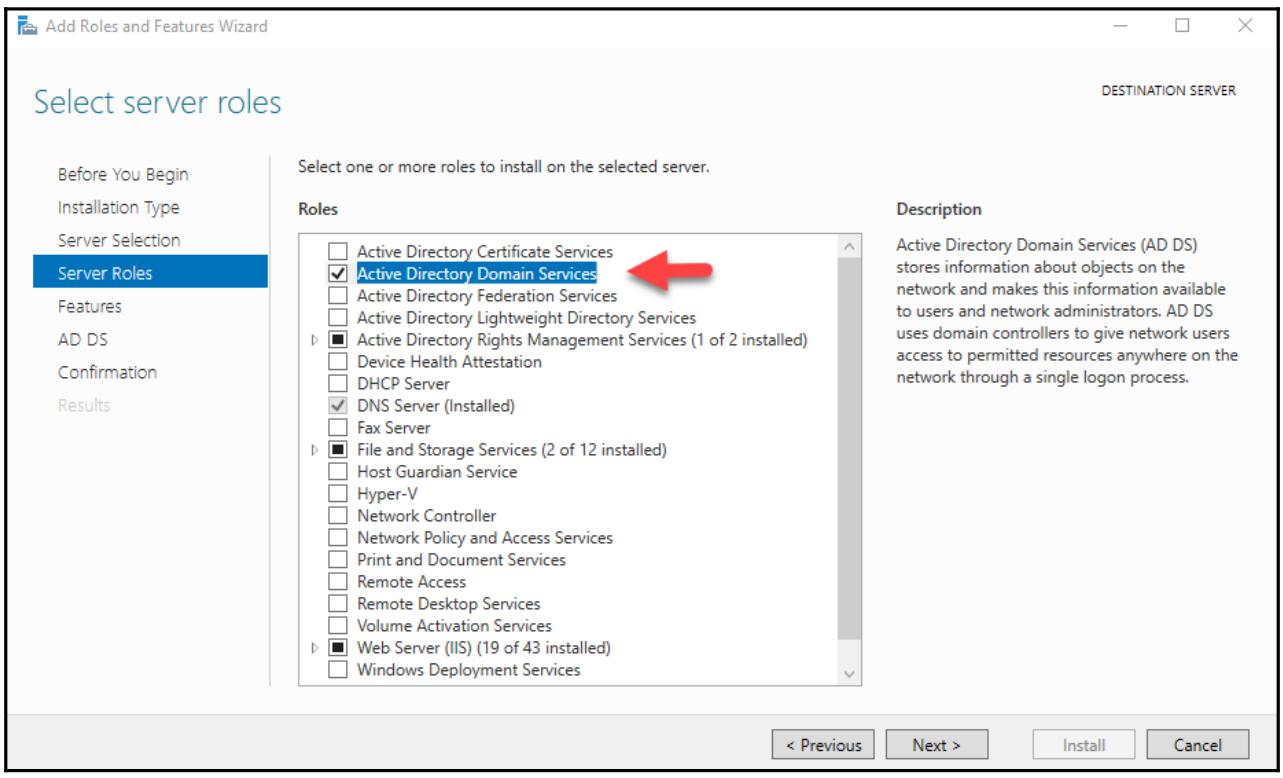This screenshot has width=1283, height=778.
Task: Select the Remote Access checkbox
Action: point(339,582)
